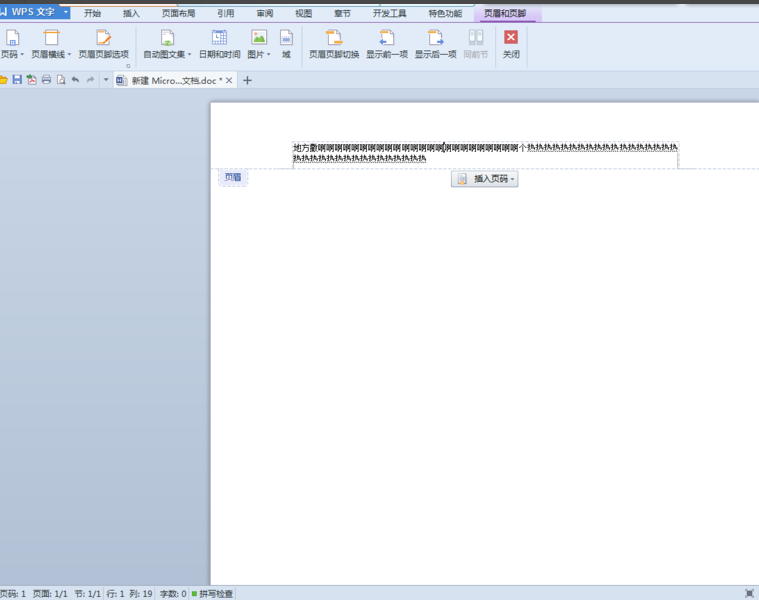This screenshot has width=759, height=600.
Task: Switch to the 视图 tab
Action: coord(304,14)
